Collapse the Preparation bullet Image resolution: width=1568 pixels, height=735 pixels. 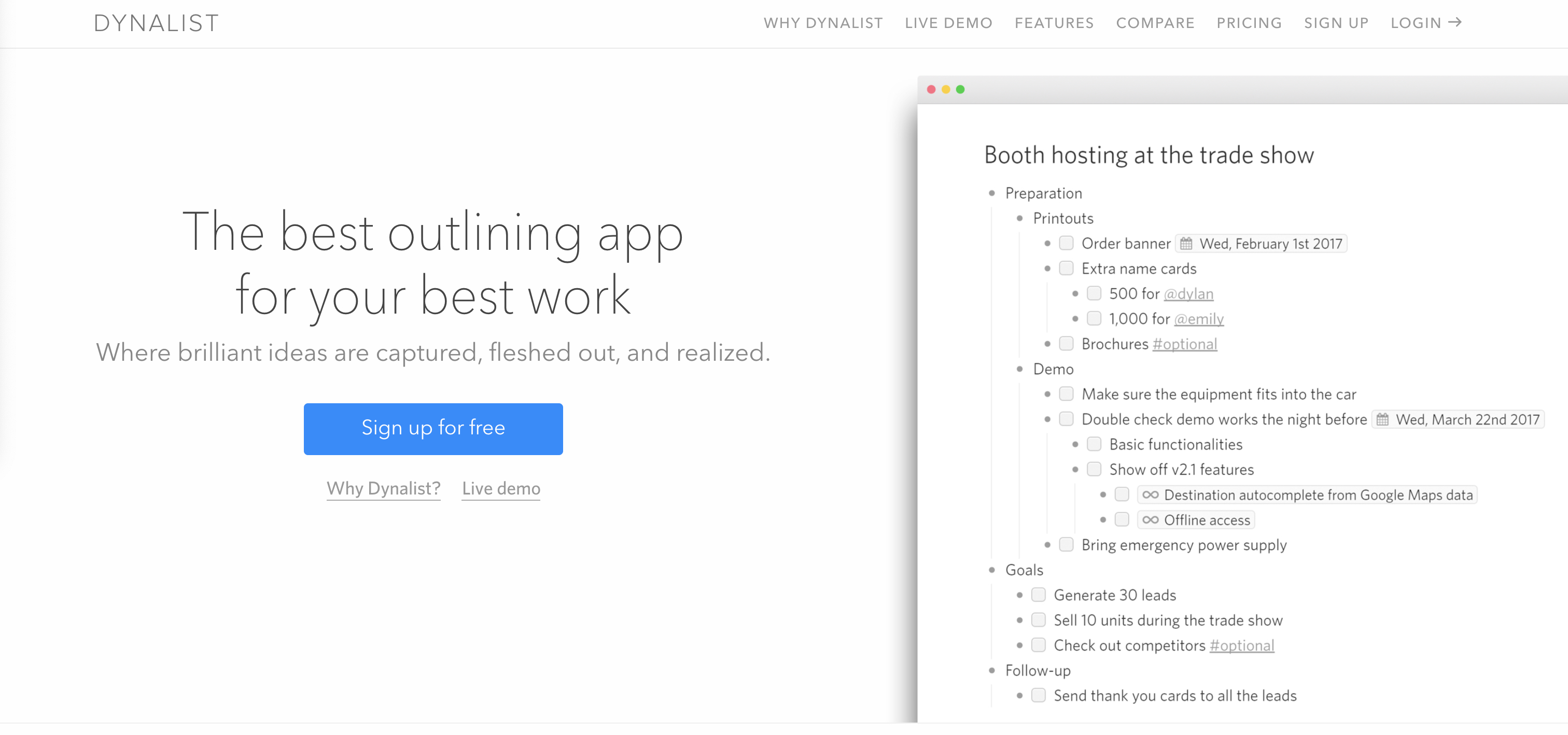pos(991,193)
